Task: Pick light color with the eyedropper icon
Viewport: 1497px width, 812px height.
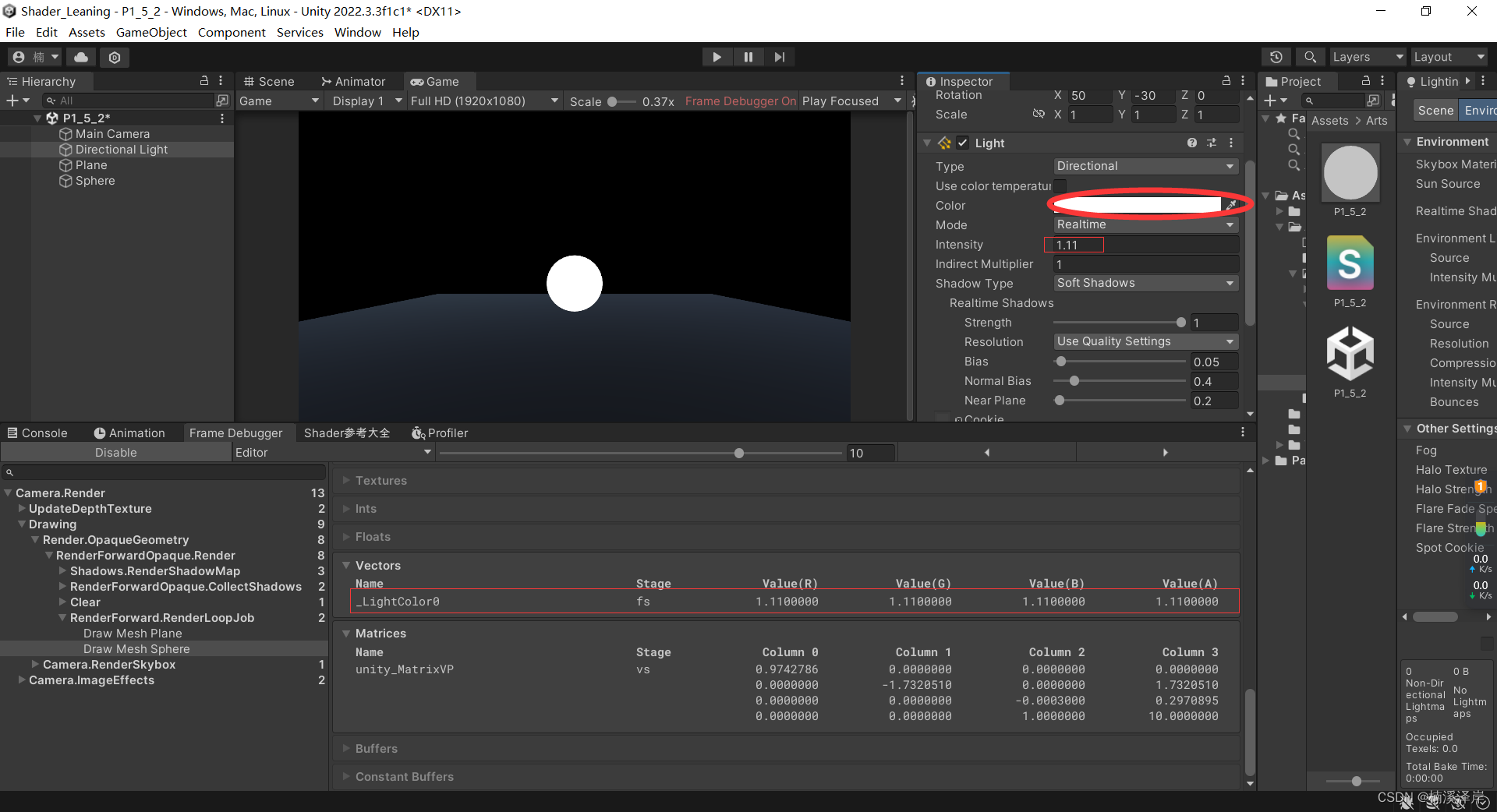Action: 1232,205
